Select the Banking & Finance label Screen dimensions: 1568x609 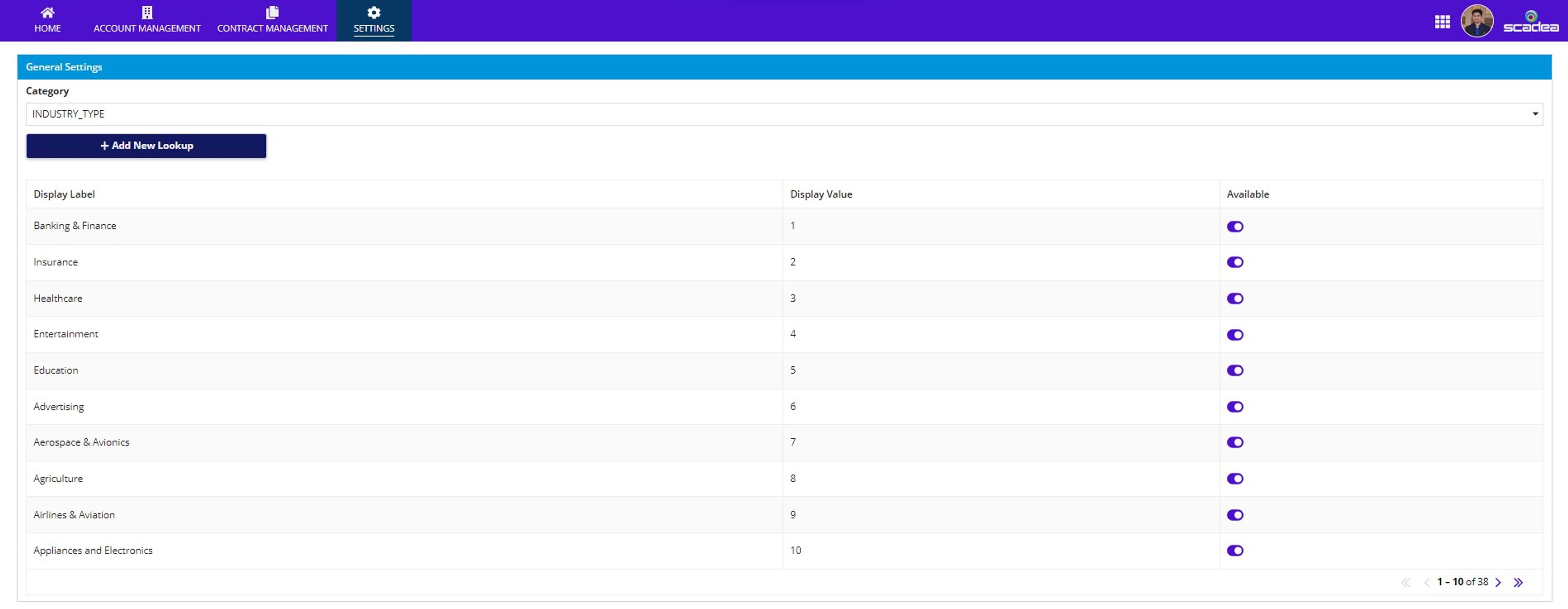tap(75, 226)
